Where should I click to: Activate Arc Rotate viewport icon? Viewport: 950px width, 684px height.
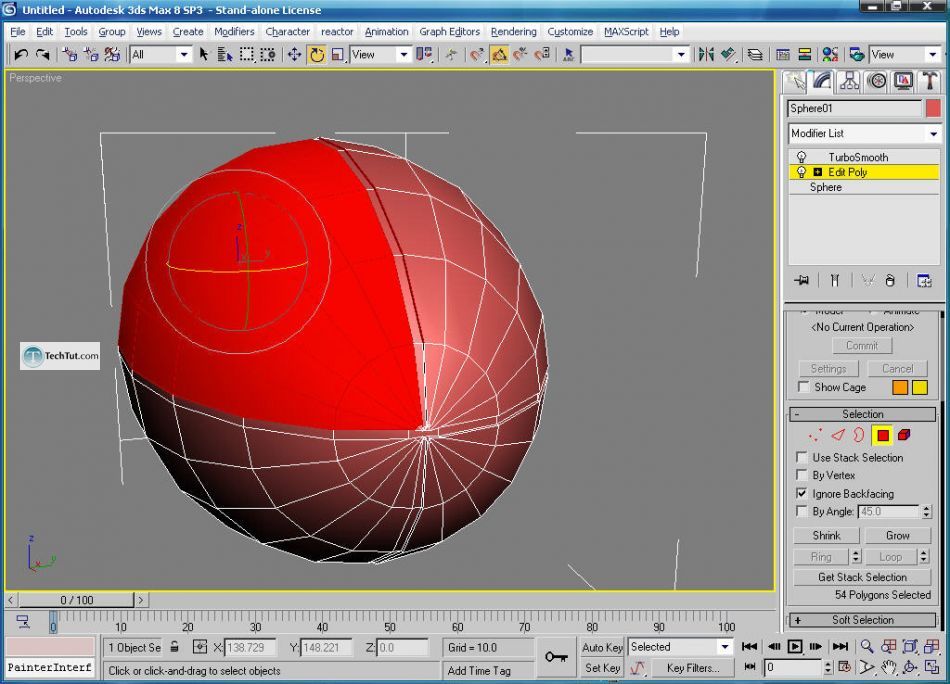(x=909, y=668)
